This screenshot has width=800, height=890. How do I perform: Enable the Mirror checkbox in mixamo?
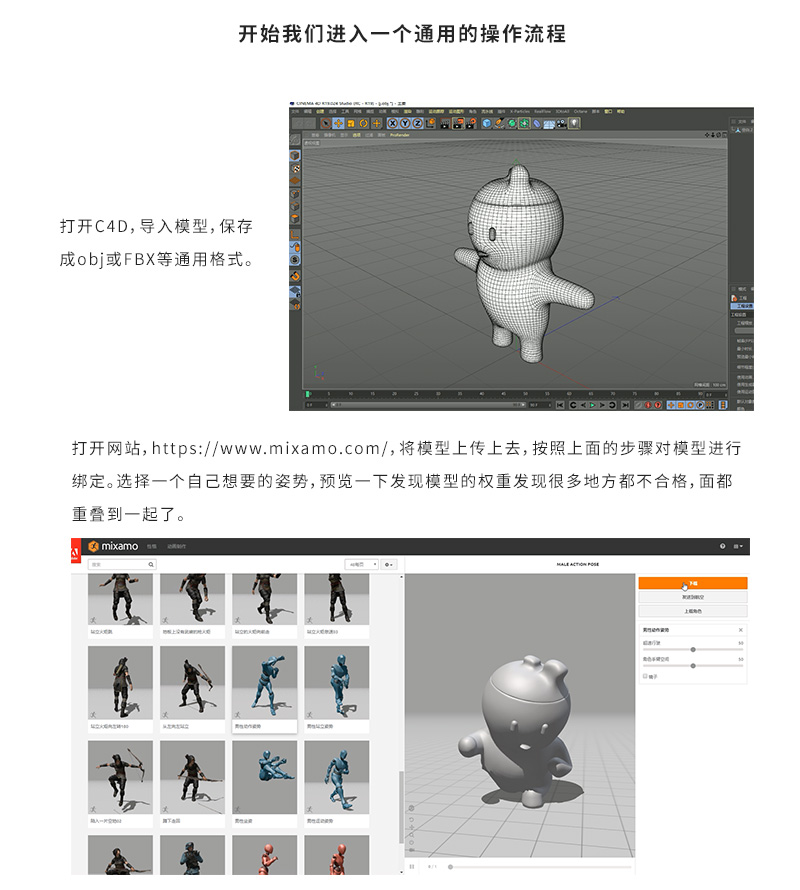645,676
